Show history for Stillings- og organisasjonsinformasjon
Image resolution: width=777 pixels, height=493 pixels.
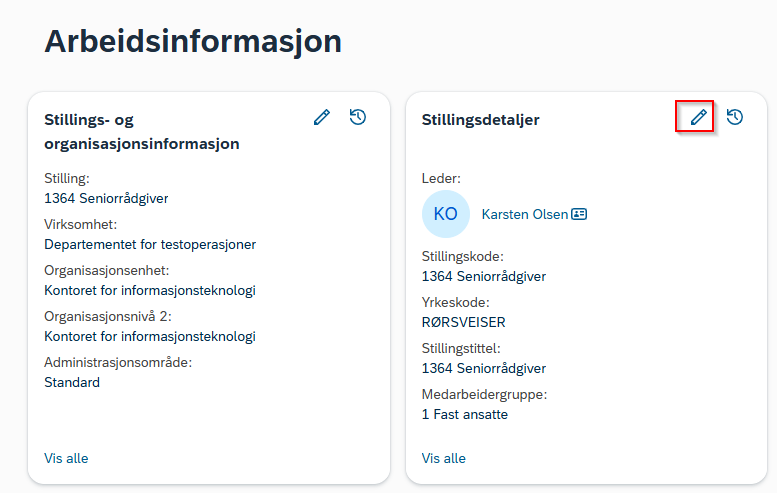click(x=357, y=117)
